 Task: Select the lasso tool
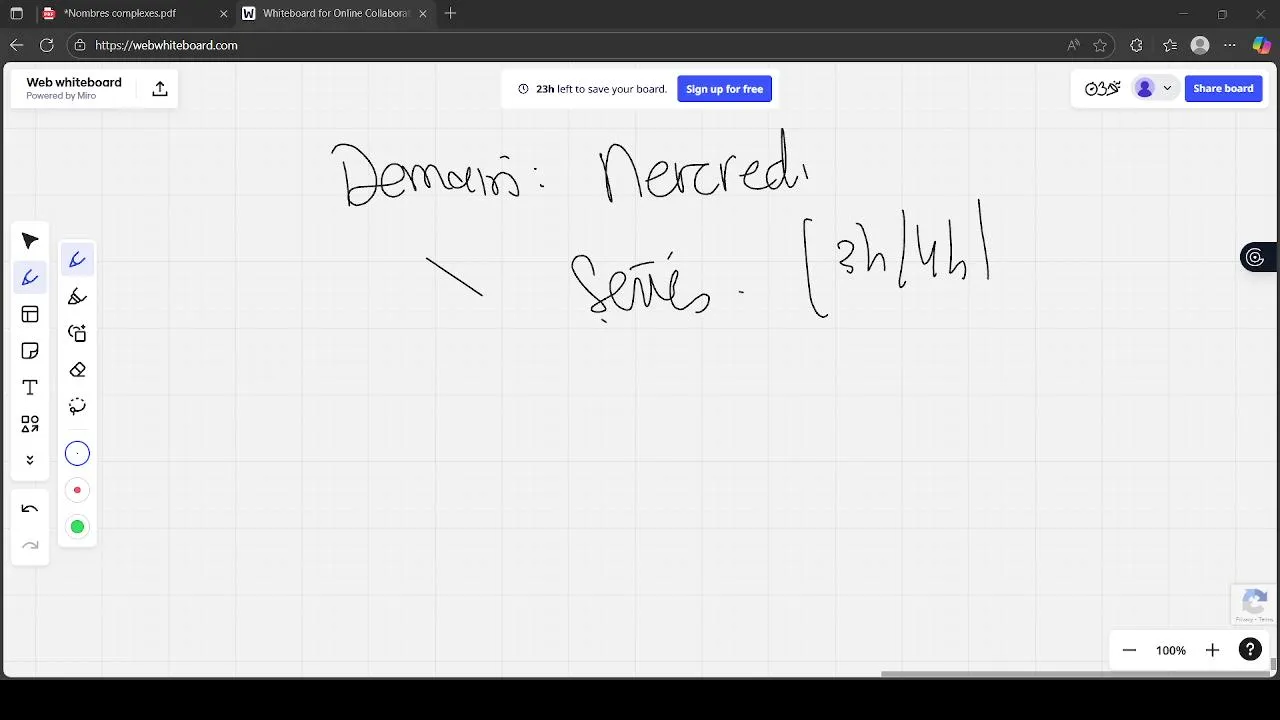point(77,406)
